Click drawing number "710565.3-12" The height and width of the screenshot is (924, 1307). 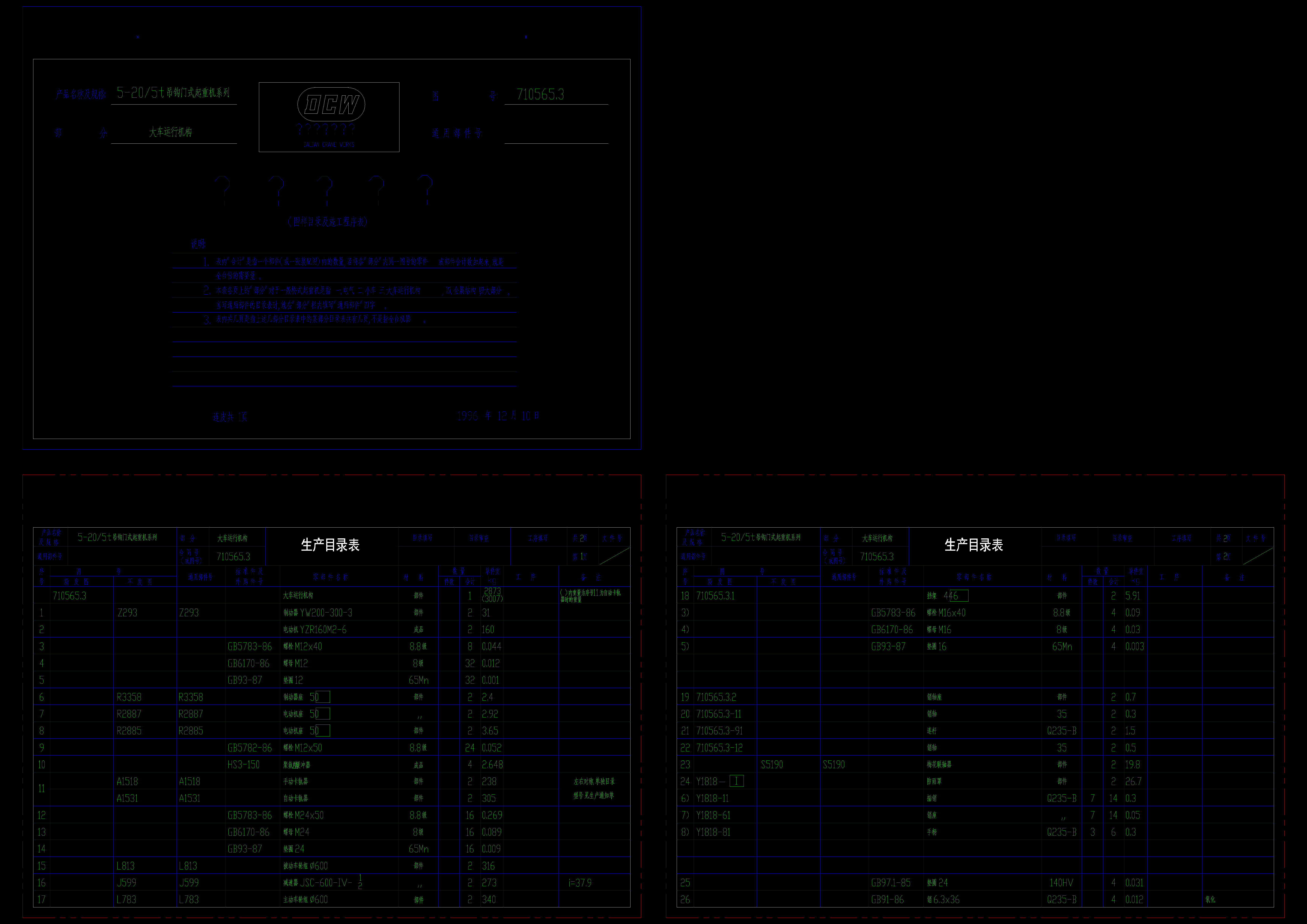[x=720, y=748]
